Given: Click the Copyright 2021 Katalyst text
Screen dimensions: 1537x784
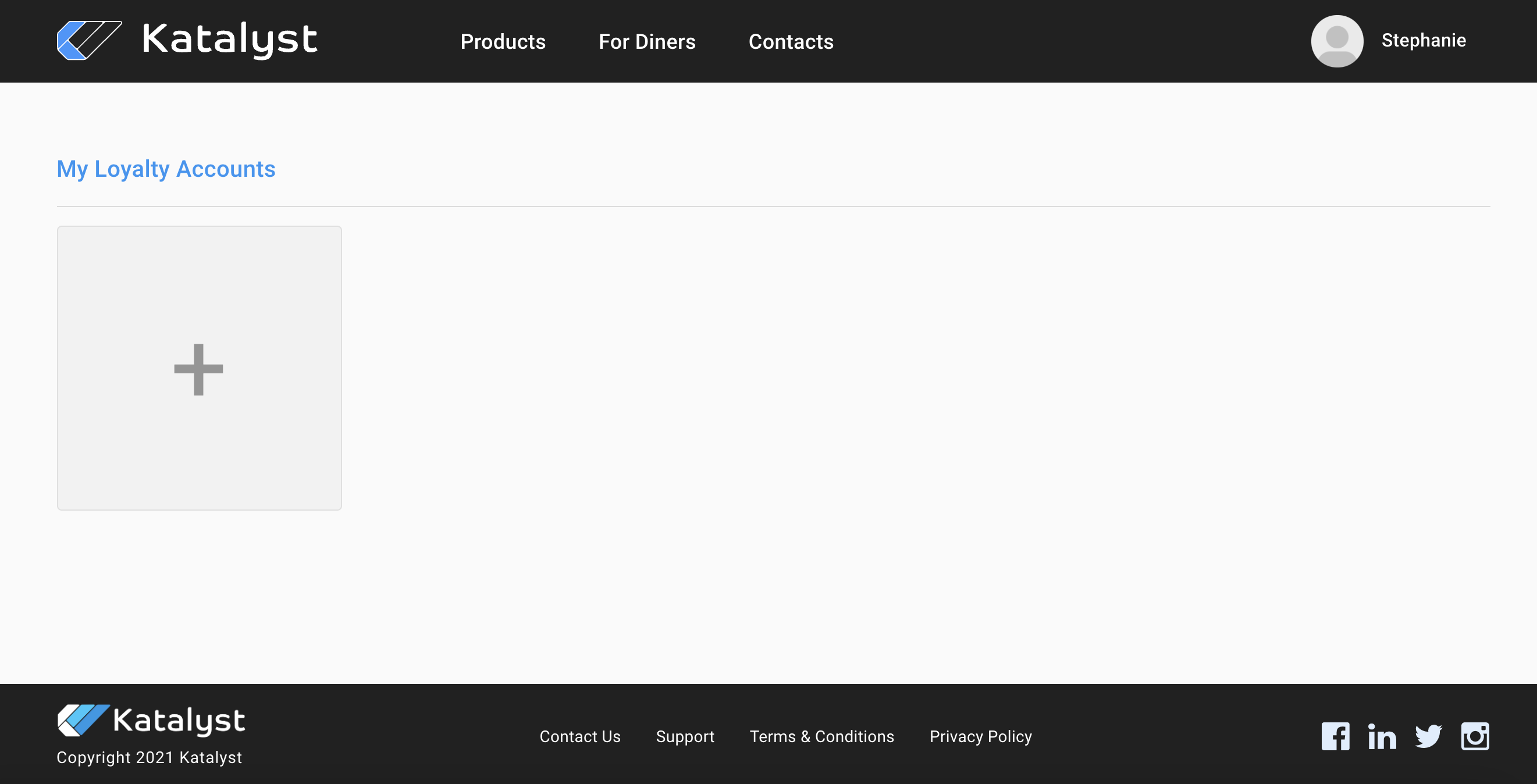Looking at the screenshot, I should click(x=149, y=757).
